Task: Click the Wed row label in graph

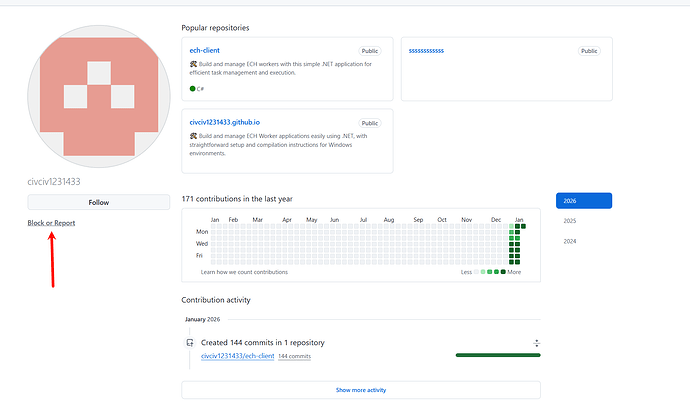Action: (x=202, y=243)
